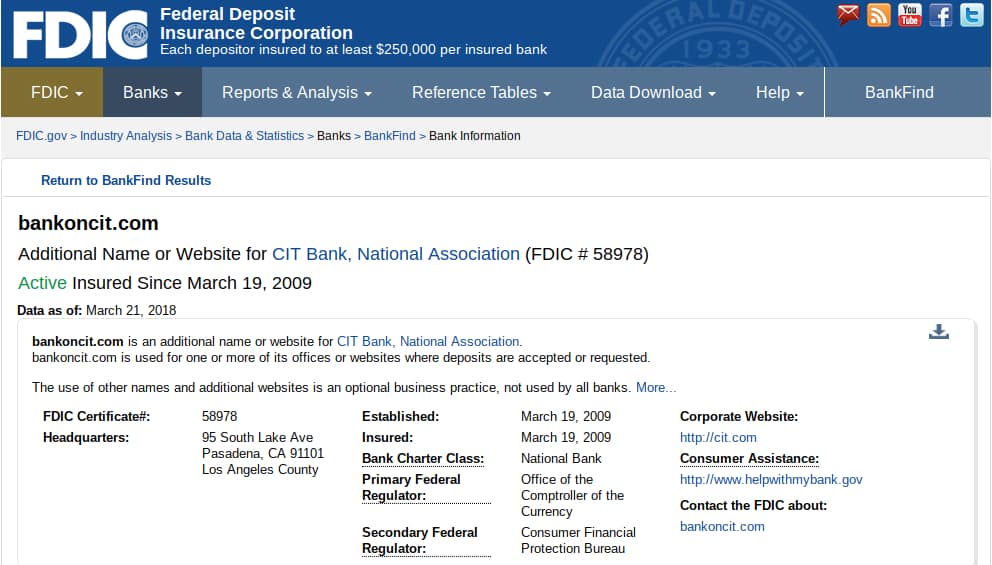Image resolution: width=992 pixels, height=565 pixels.
Task: Open the Help dropdown menu
Action: tap(779, 92)
